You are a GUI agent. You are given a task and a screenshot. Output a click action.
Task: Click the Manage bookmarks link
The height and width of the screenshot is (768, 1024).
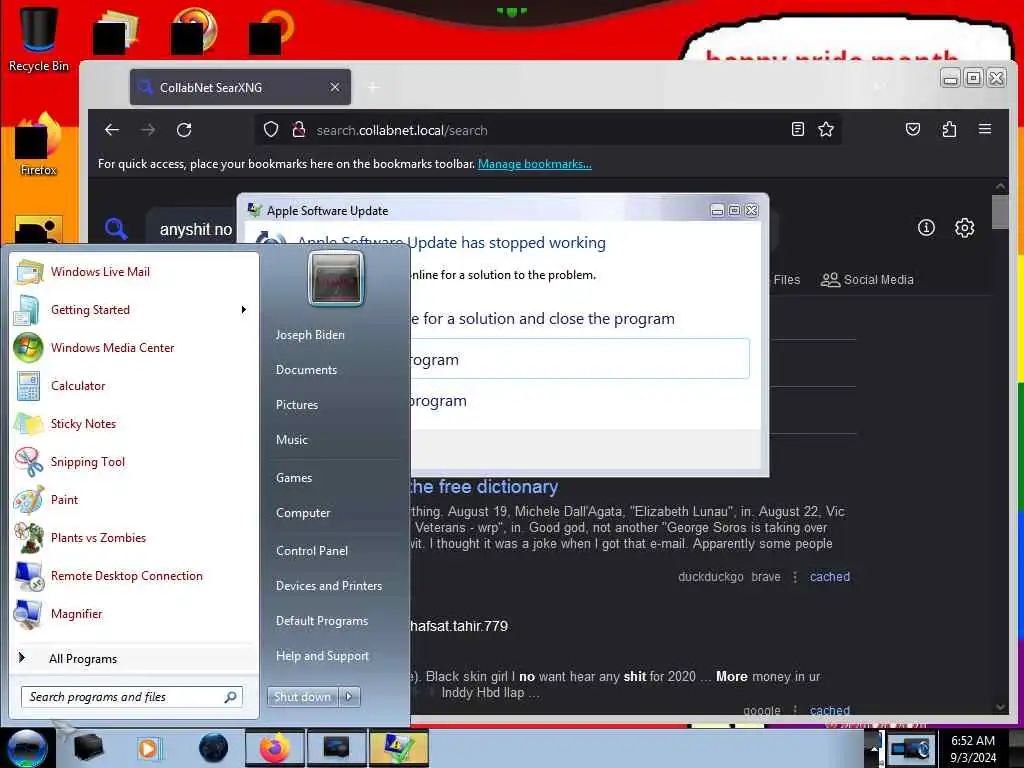(x=535, y=164)
